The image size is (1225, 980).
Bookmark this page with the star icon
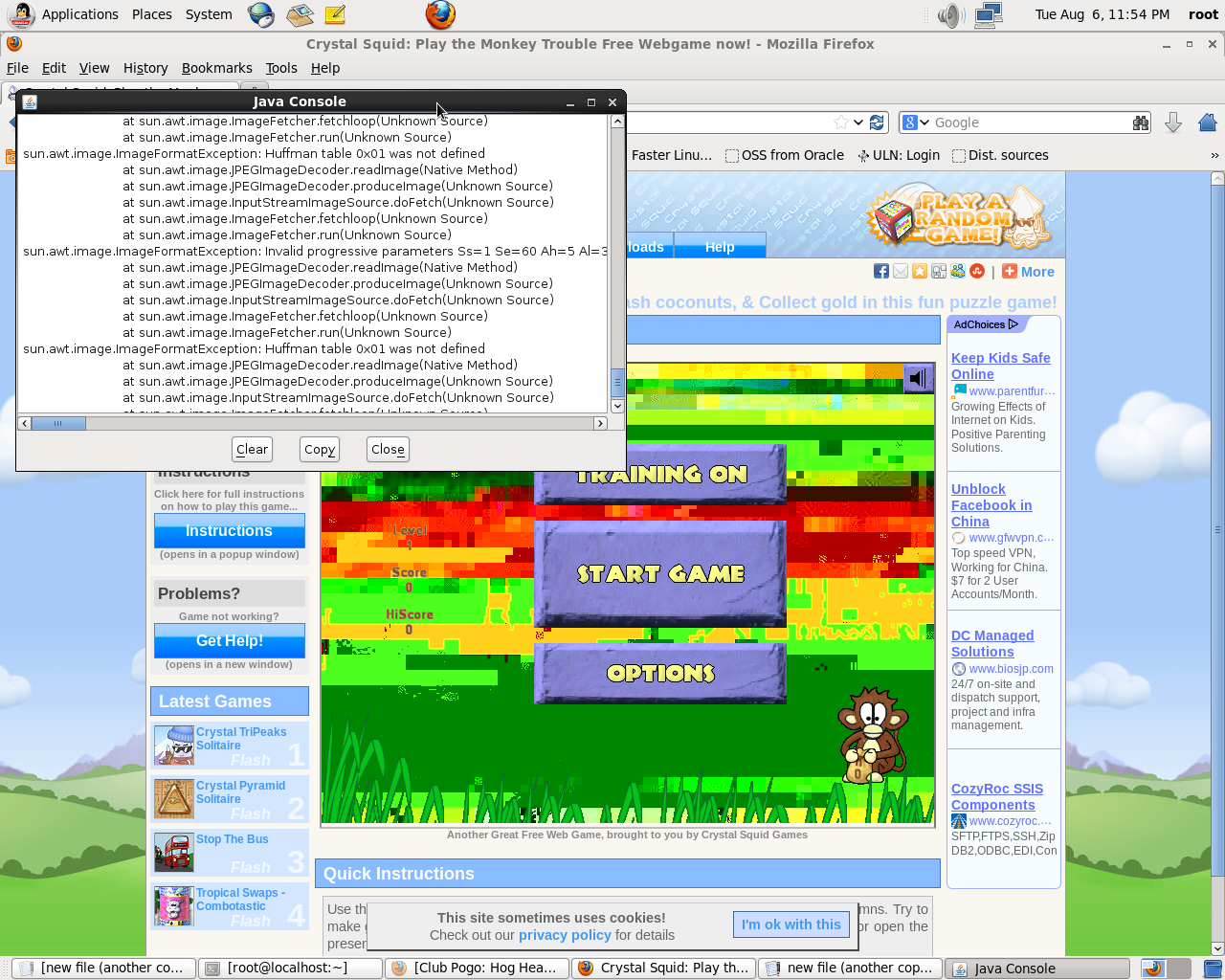(840, 122)
